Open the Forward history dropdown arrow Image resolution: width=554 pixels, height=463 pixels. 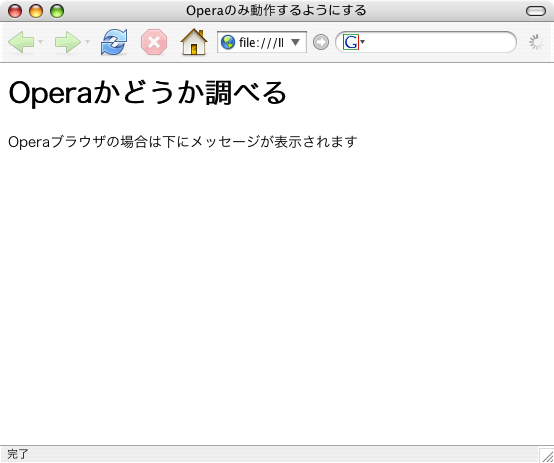88,42
